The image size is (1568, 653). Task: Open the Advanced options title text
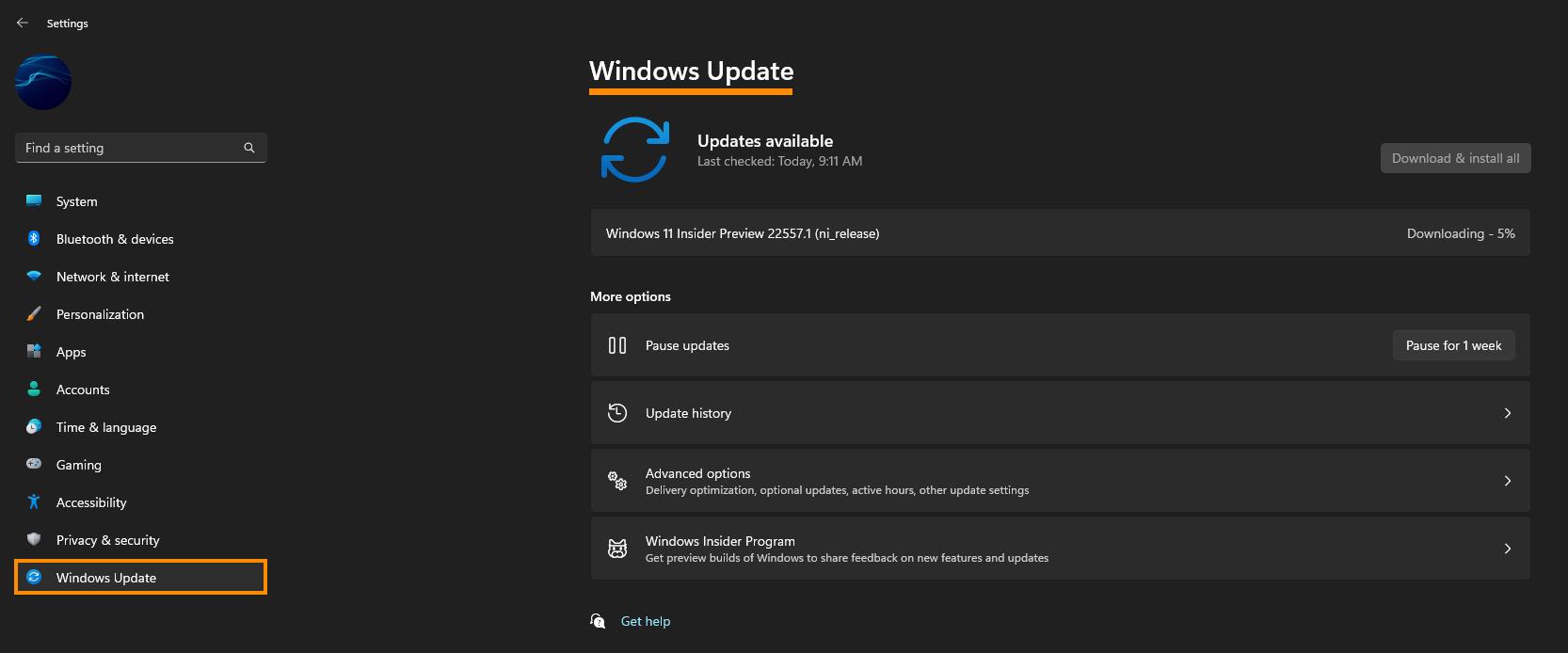(698, 473)
